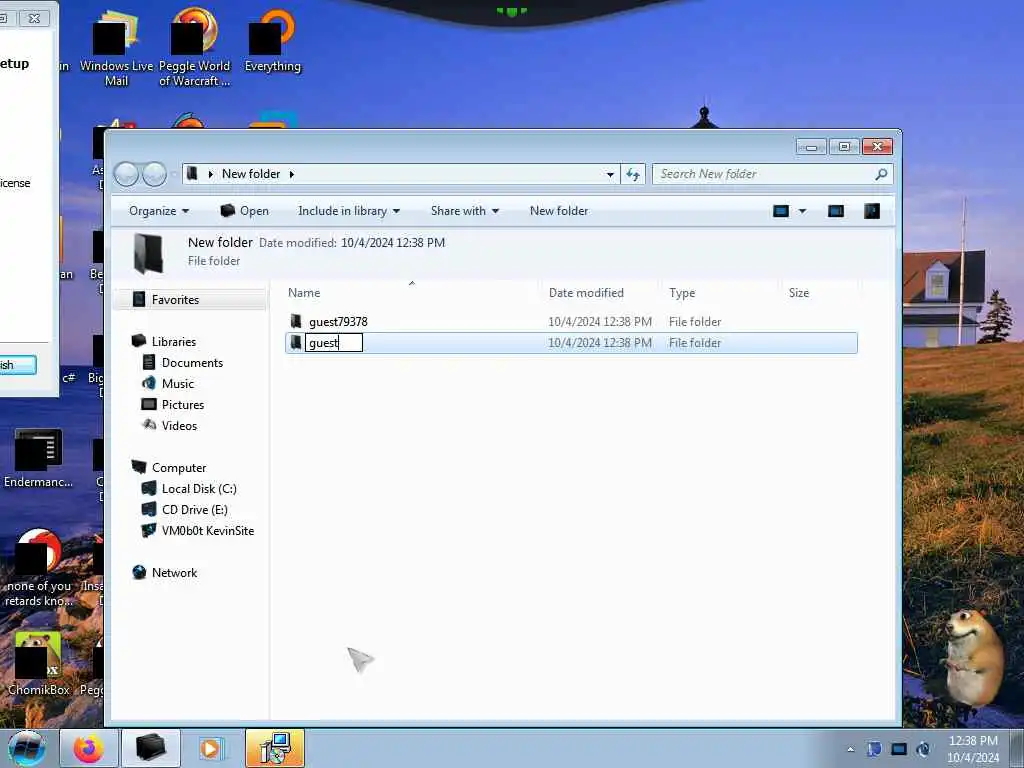
Task: Open the ChomikBox desktop icon
Action: (x=38, y=664)
